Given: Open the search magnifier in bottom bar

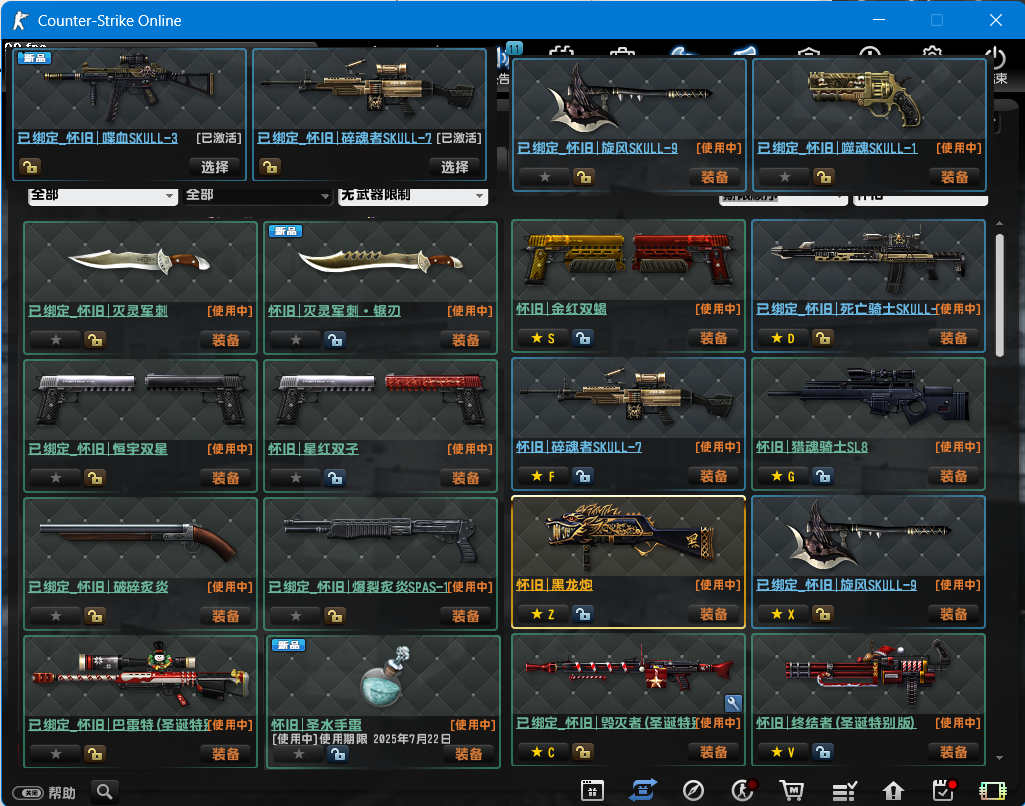Looking at the screenshot, I should tap(105, 792).
